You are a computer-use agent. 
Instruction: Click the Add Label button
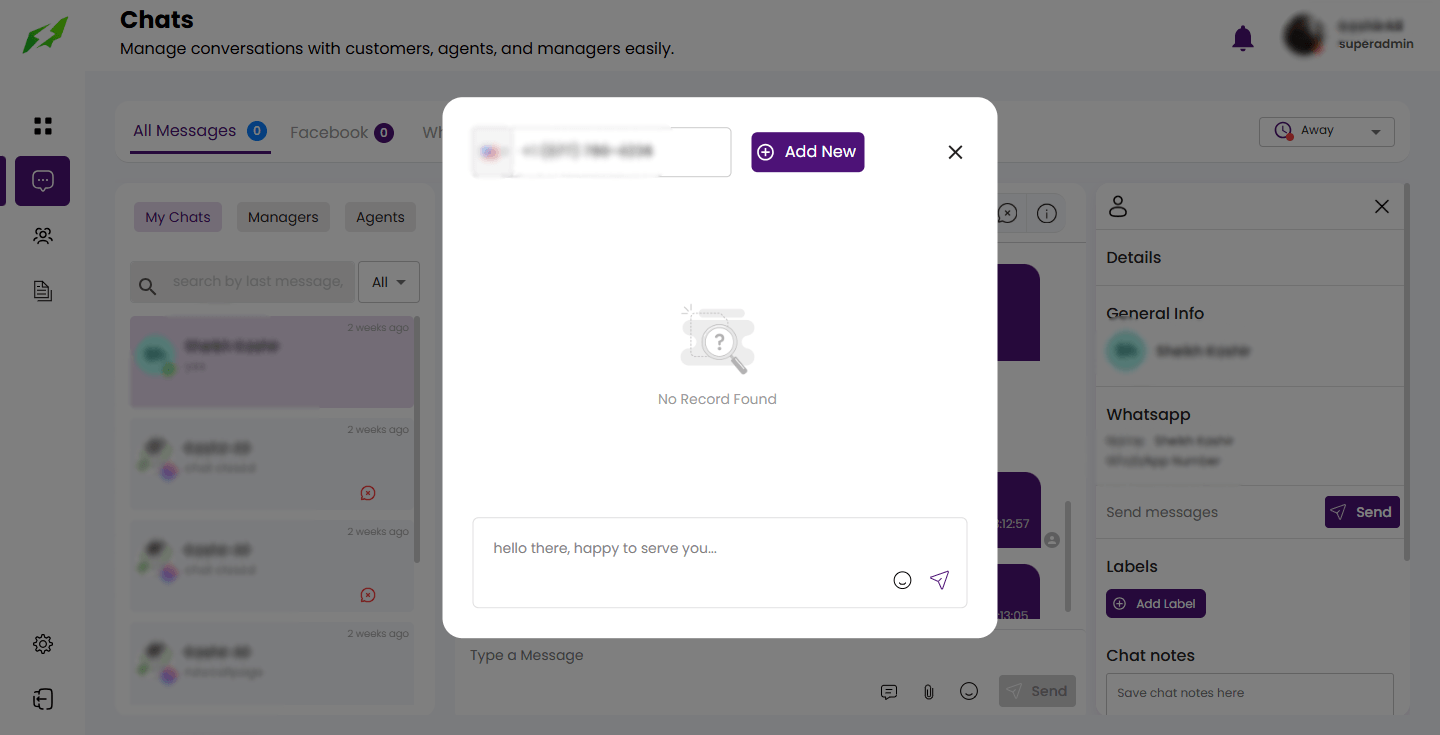[x=1155, y=604]
